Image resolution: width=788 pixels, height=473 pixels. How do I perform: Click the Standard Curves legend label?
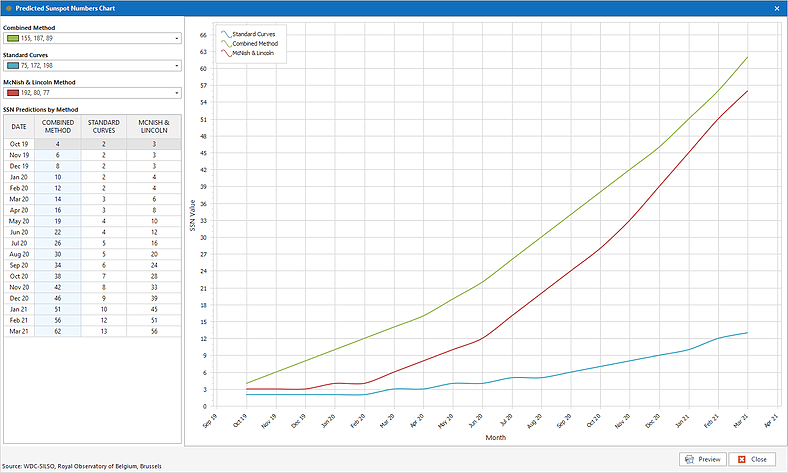coord(254,34)
